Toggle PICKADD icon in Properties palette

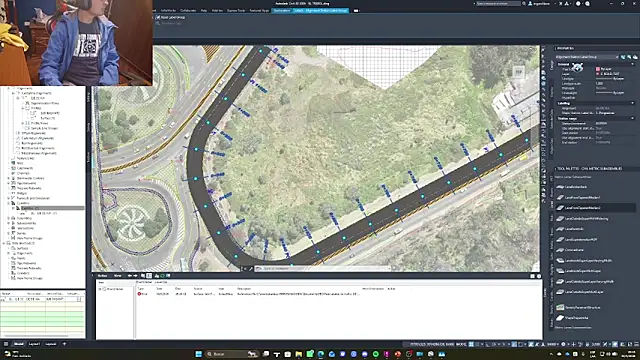[x=623, y=57]
